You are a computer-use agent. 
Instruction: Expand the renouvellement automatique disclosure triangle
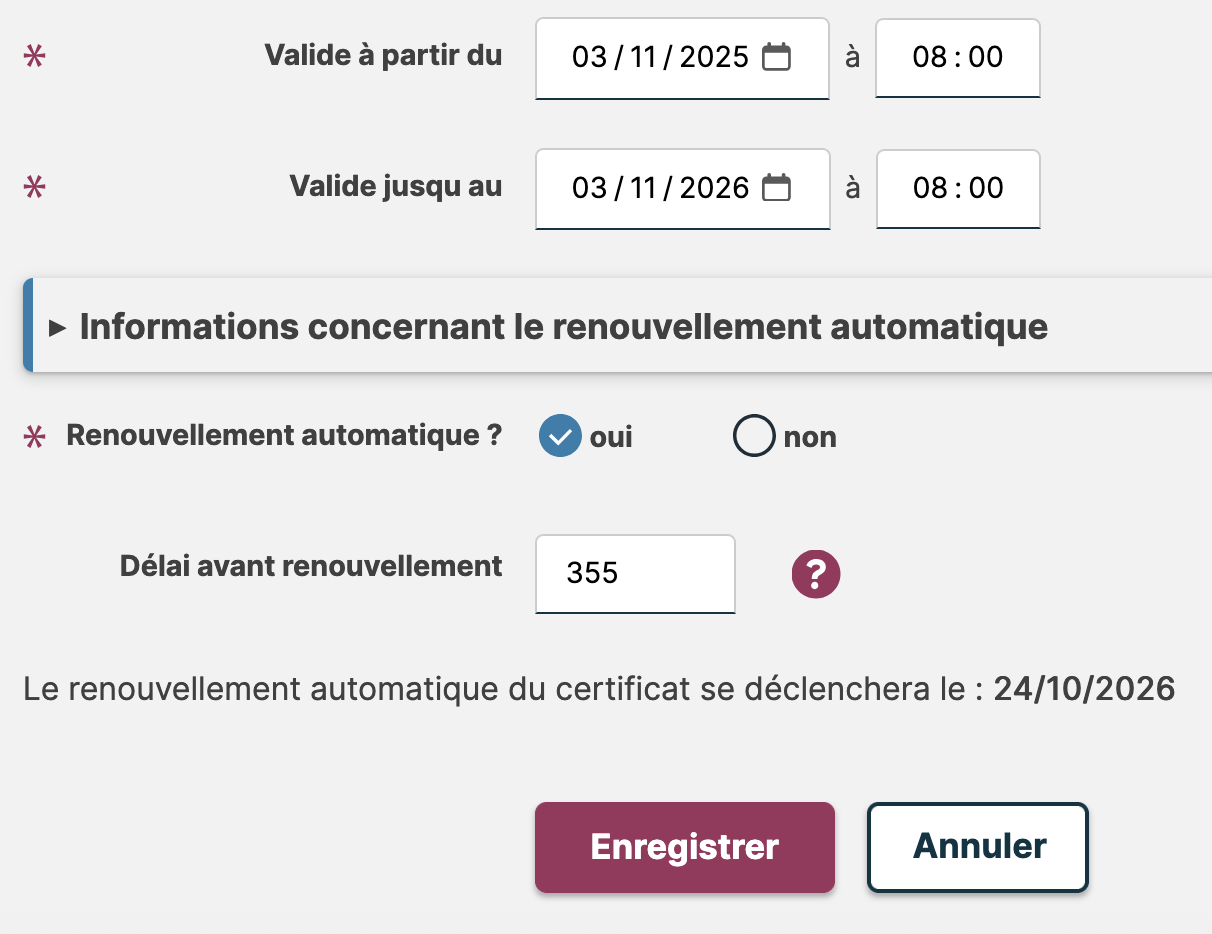click(x=57, y=327)
